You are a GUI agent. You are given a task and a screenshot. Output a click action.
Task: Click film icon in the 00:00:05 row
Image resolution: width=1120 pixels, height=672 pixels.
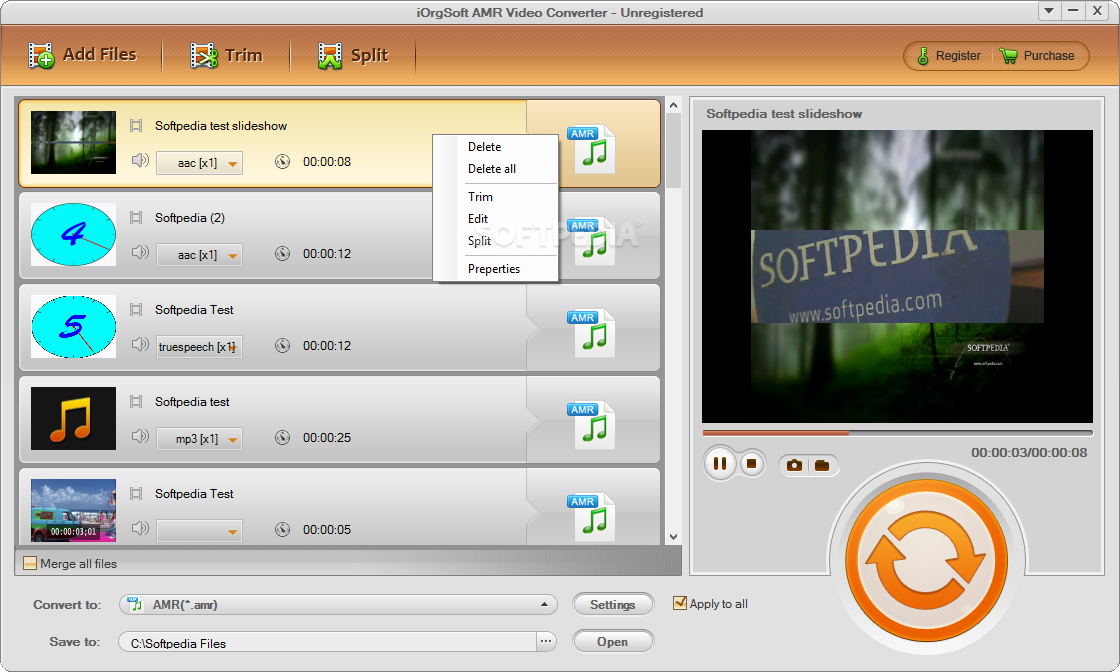(x=136, y=494)
